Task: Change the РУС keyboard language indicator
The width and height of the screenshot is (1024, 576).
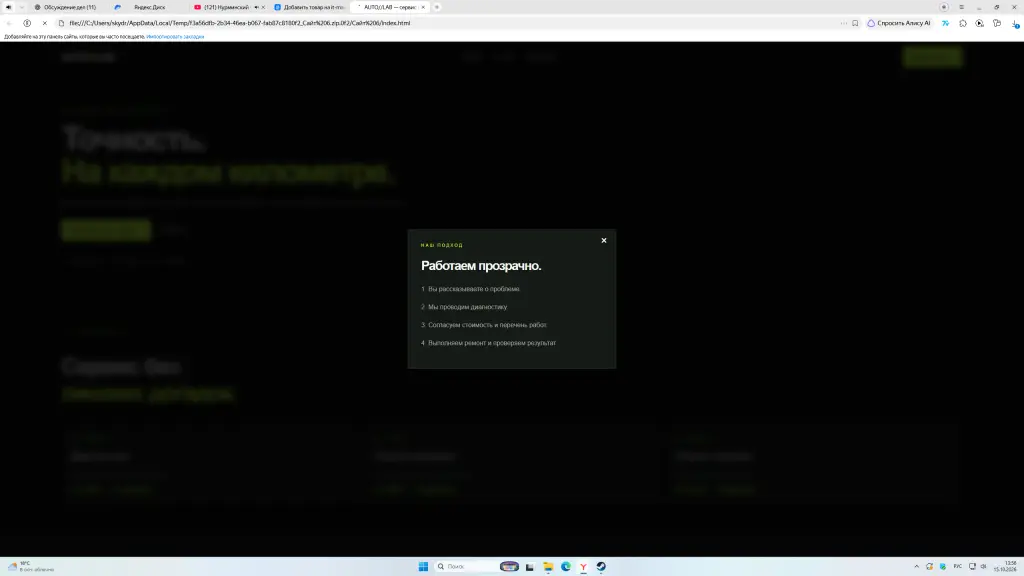Action: tap(957, 566)
